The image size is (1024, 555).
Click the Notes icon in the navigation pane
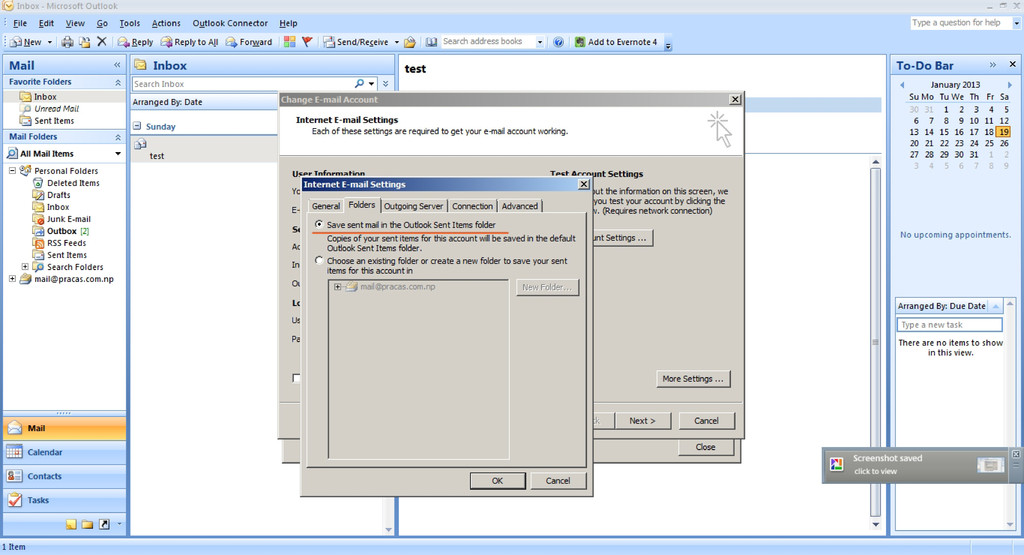71,524
